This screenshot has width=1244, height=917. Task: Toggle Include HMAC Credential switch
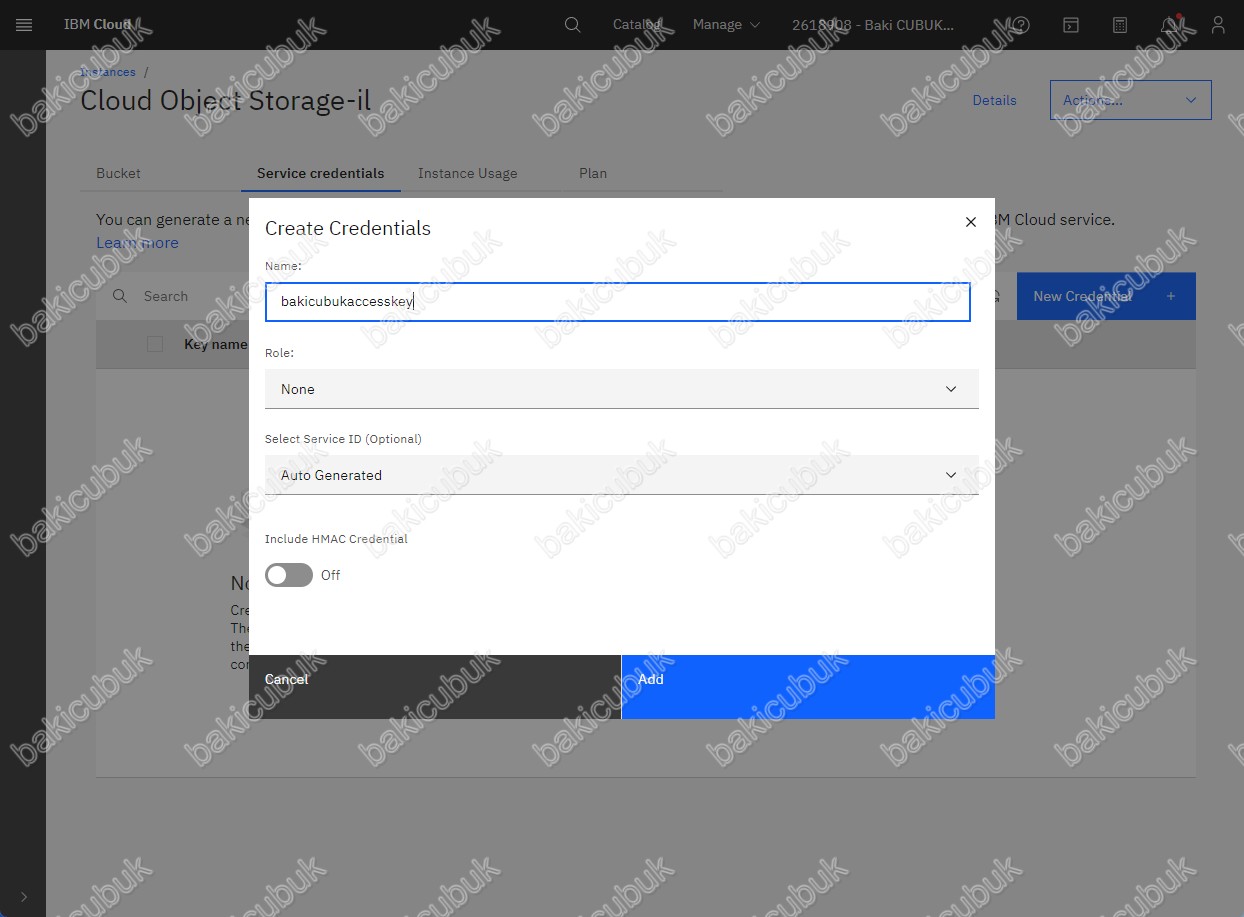[x=289, y=575]
